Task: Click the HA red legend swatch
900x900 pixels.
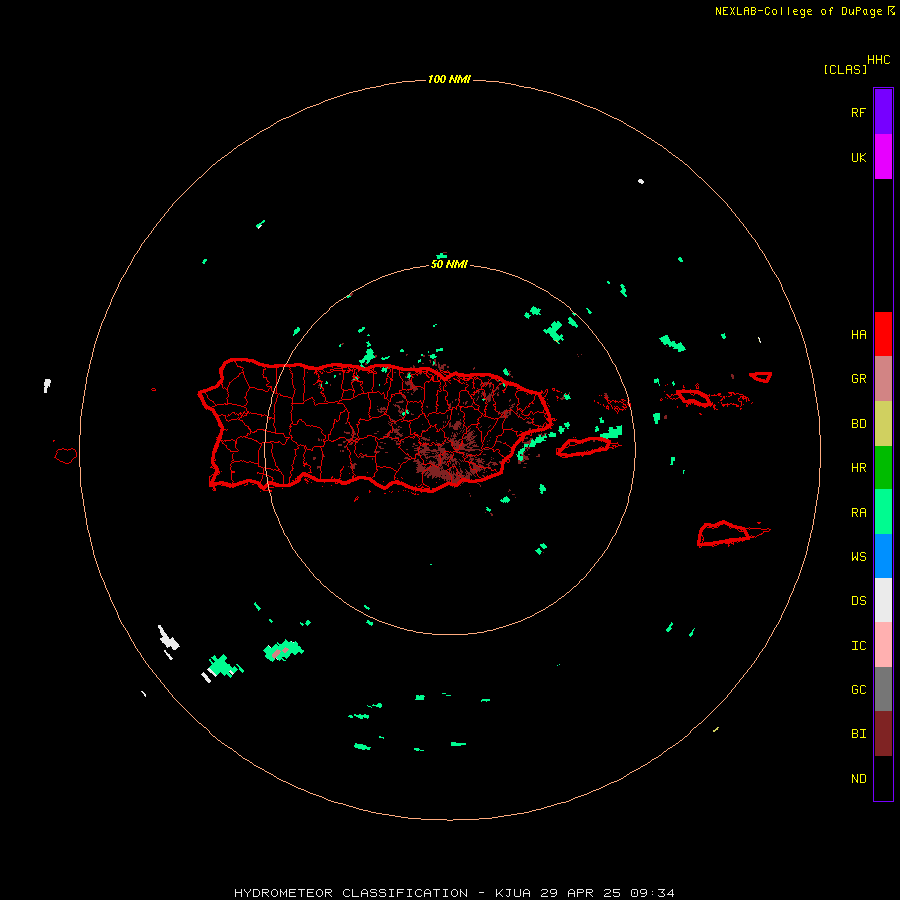Action: coord(883,334)
